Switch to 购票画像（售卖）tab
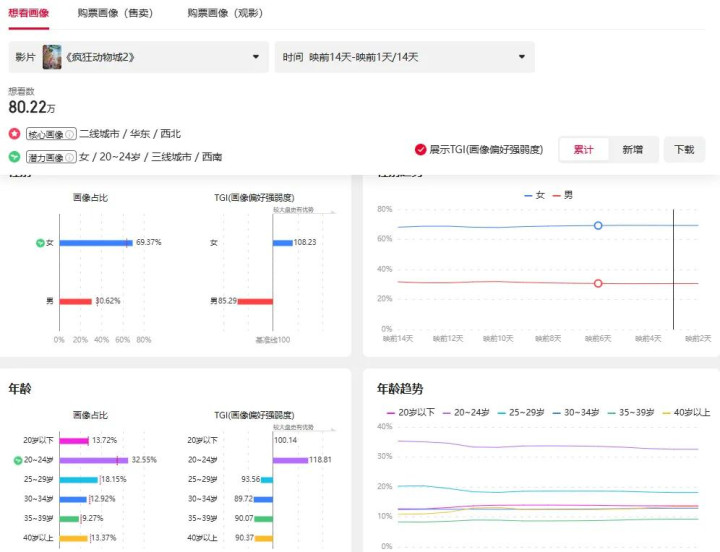The height and width of the screenshot is (552, 720). [114, 13]
